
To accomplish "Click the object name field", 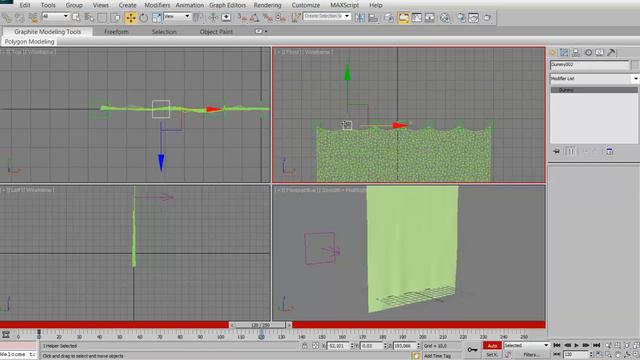I will pos(589,64).
